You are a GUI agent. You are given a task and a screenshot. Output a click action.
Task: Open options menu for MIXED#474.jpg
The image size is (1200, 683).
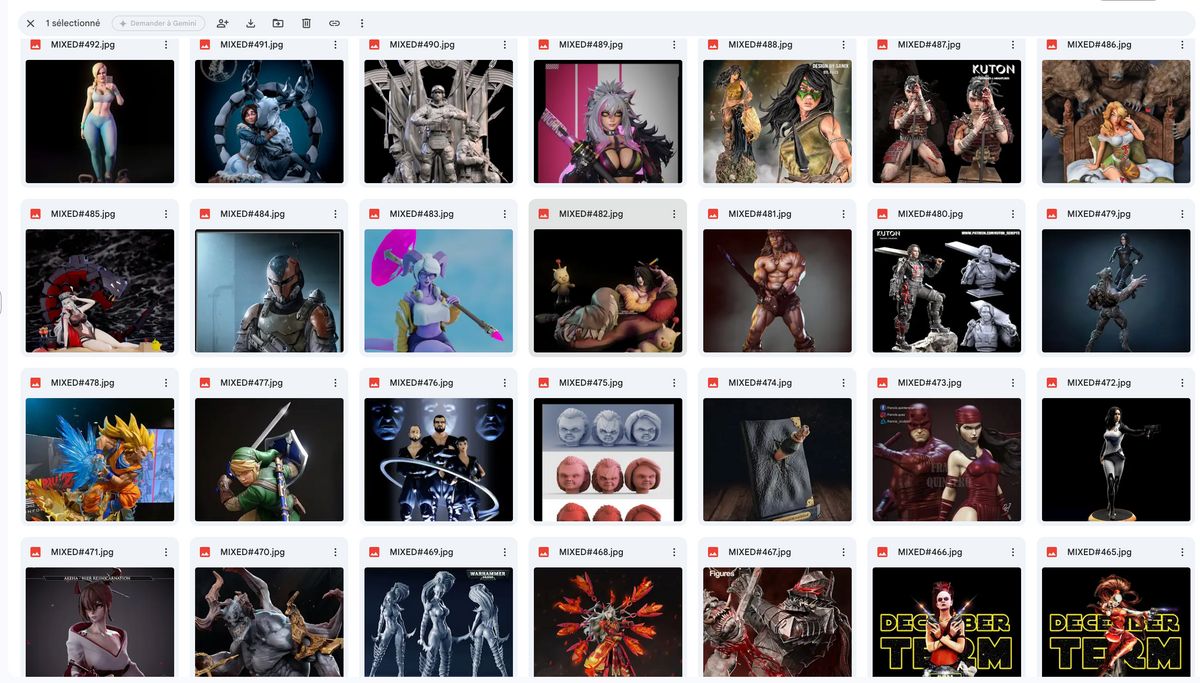(x=844, y=383)
